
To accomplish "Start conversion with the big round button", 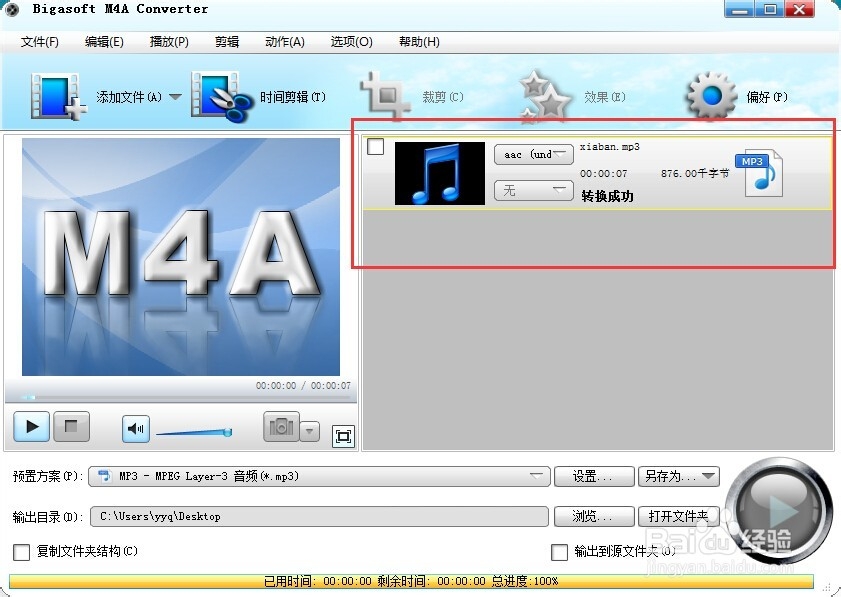I will click(x=779, y=510).
